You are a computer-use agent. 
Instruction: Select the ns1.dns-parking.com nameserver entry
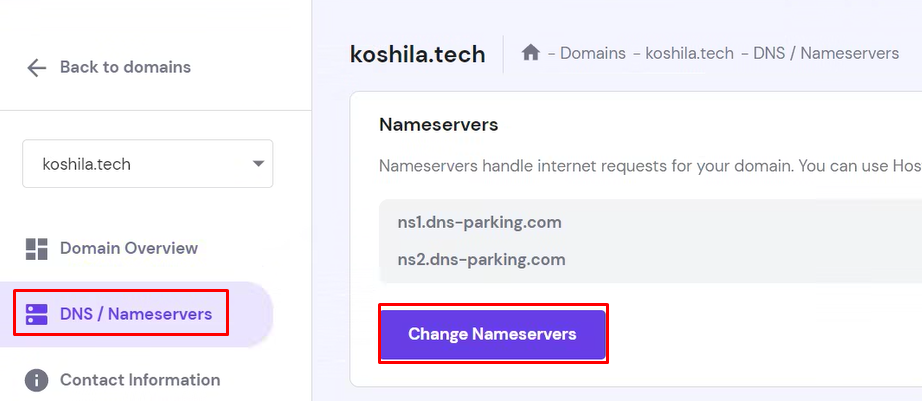click(479, 222)
